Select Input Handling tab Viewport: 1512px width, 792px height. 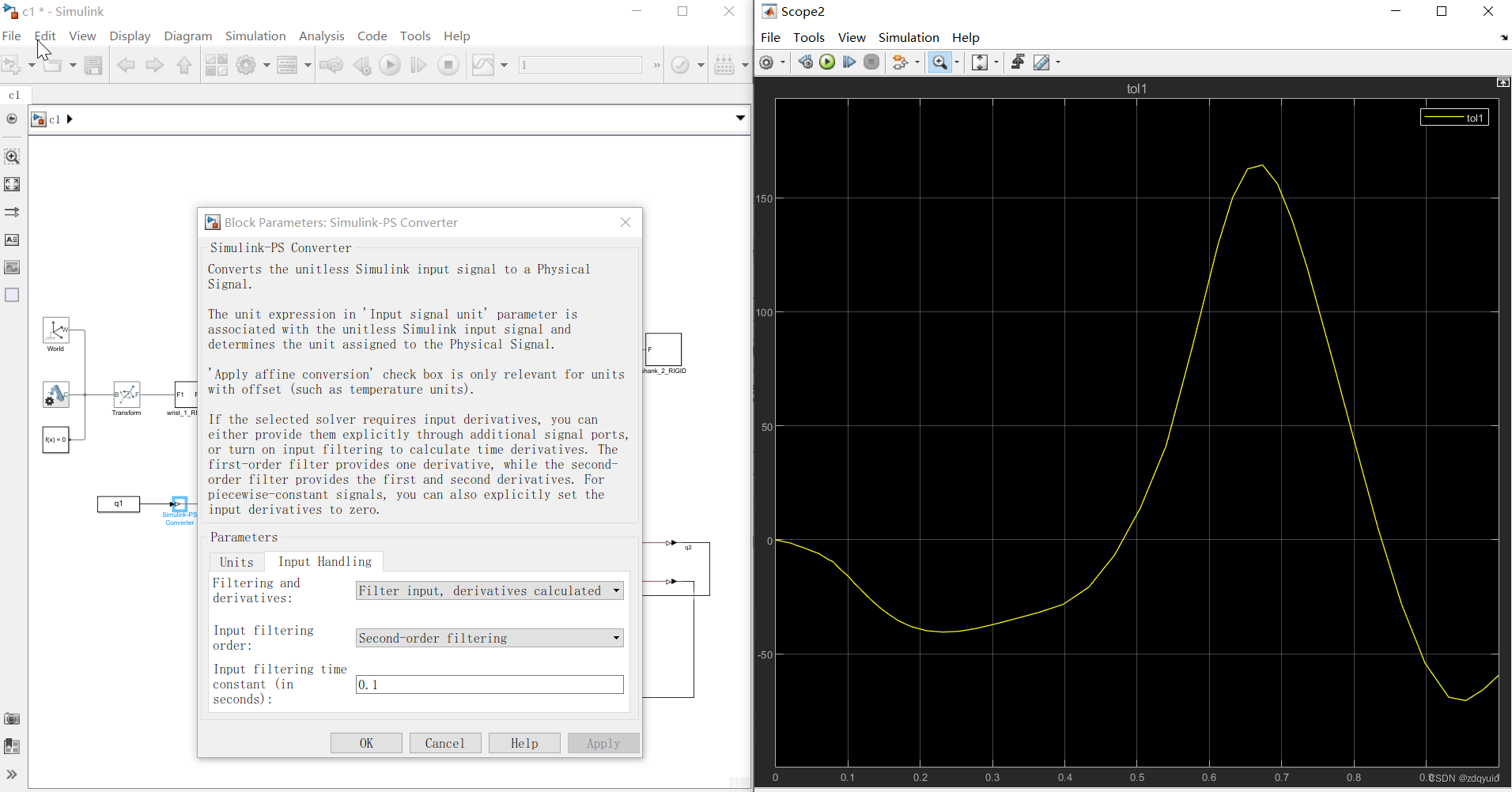324,561
